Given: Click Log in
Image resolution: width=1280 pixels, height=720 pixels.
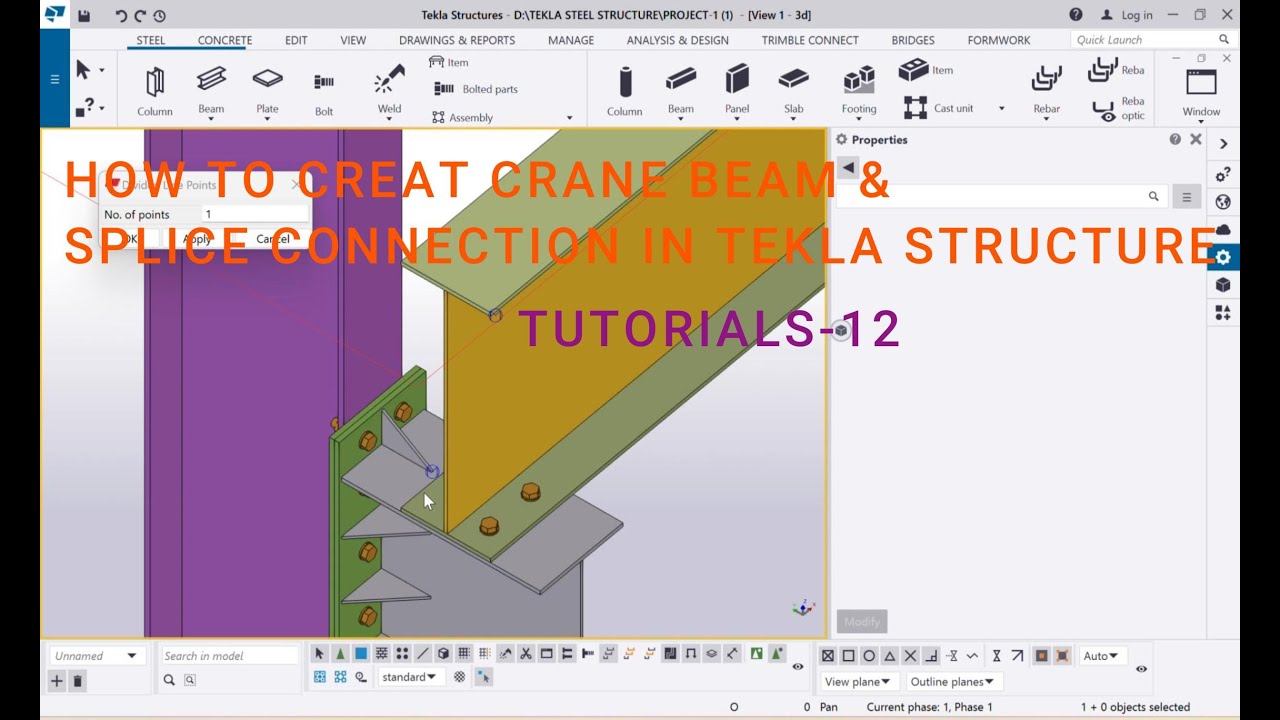Looking at the screenshot, I should point(1127,15).
